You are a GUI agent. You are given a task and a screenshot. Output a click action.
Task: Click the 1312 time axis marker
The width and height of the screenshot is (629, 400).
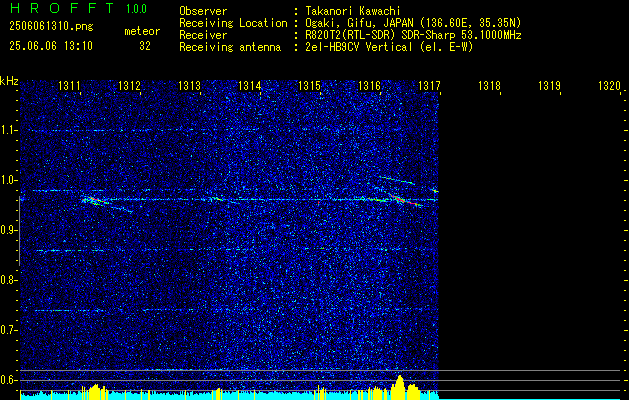130,85
